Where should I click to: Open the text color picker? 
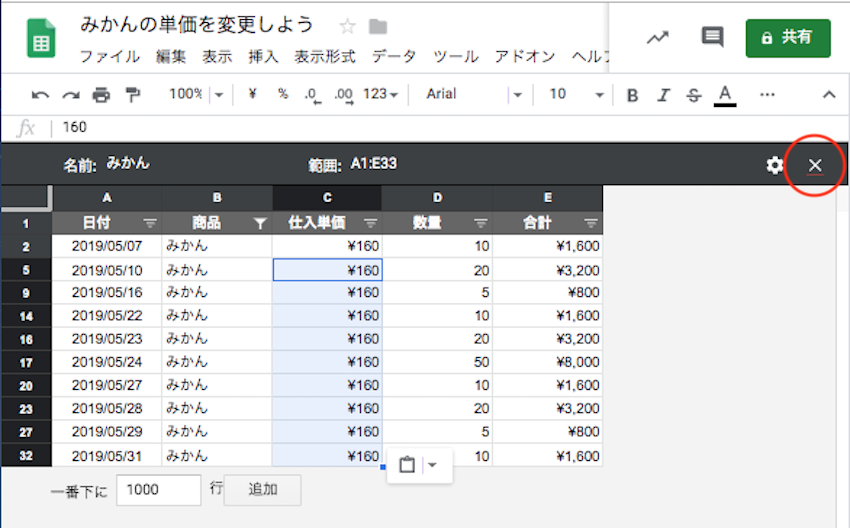point(726,95)
